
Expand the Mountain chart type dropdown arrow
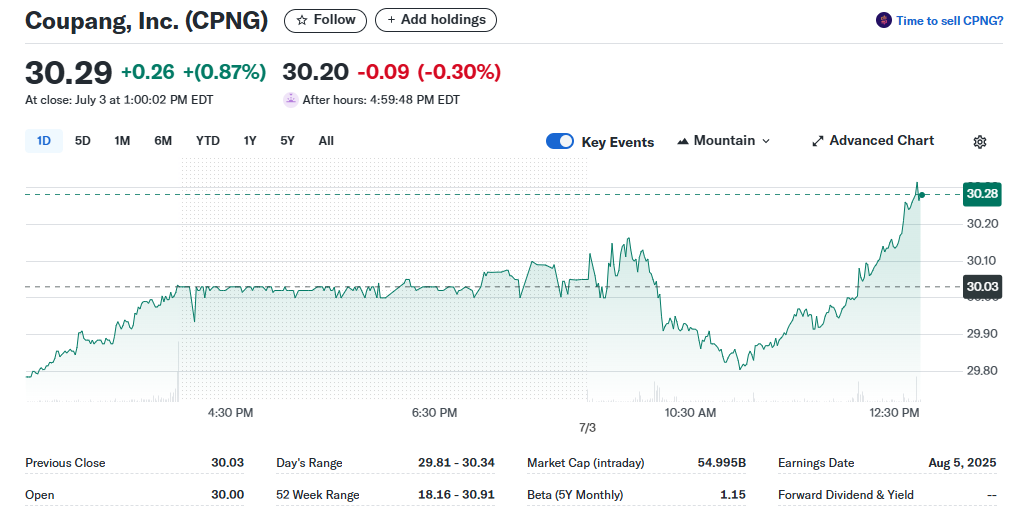tap(766, 141)
